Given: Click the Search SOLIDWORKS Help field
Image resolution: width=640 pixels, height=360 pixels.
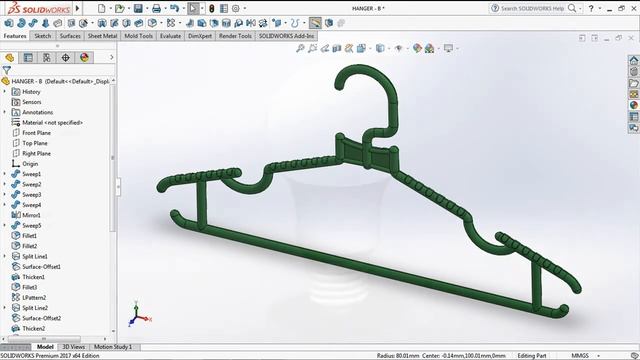Looking at the screenshot, I should point(533,8).
